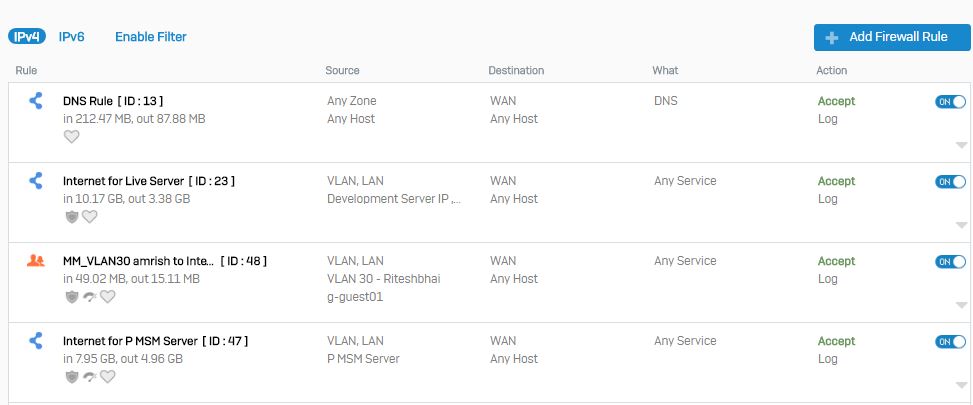The image size is (973, 405).
Task: Click the network rule icon beside Internet for Live Server
Action: tap(36, 180)
